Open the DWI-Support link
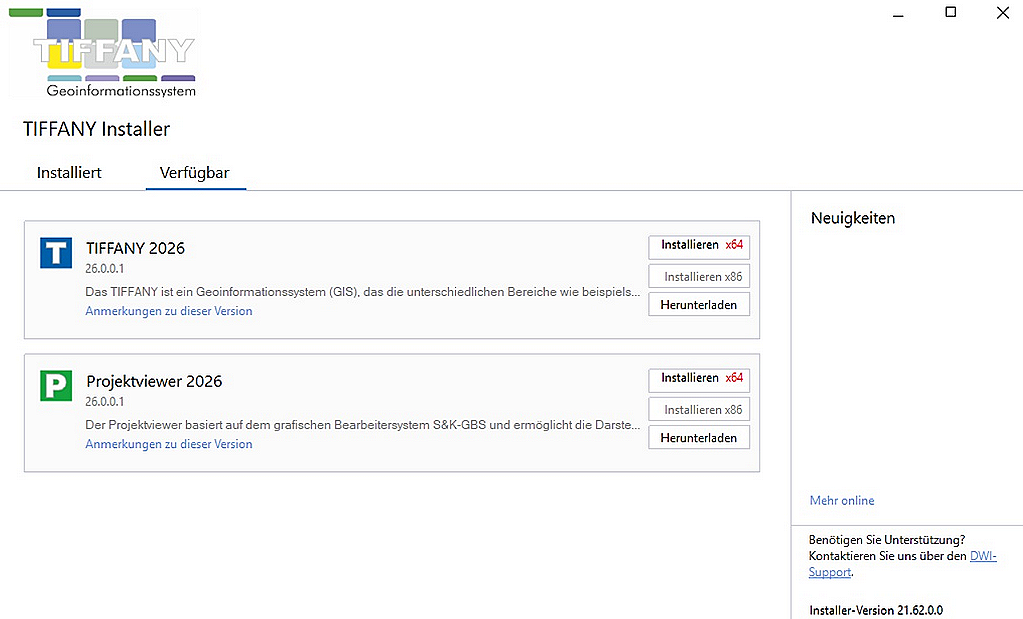The image size is (1023, 619). pyautogui.click(x=982, y=556)
